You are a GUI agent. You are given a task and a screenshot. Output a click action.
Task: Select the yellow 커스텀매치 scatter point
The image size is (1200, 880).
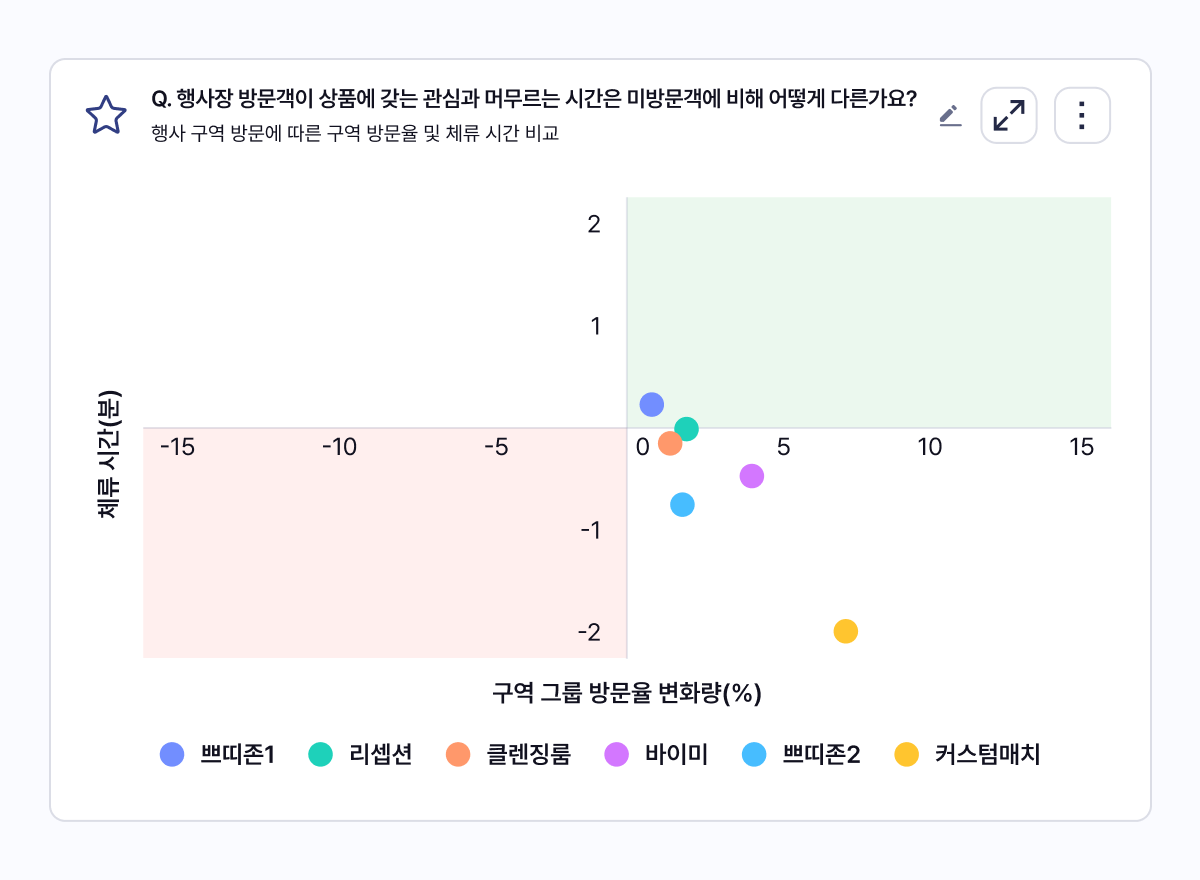click(845, 630)
